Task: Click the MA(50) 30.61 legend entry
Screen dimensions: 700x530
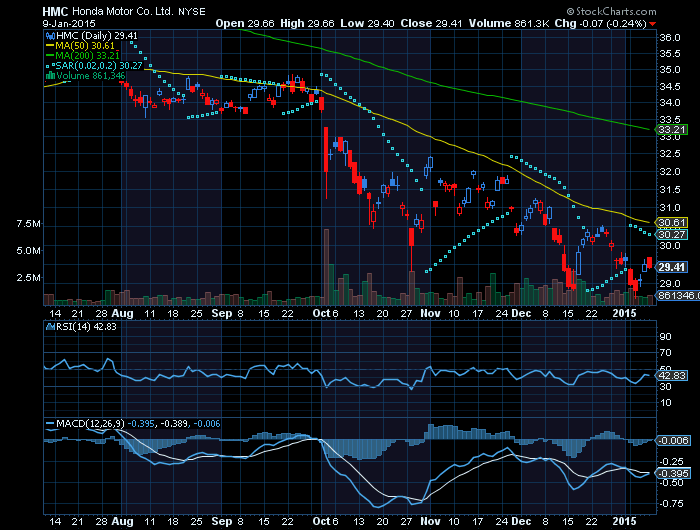Action: [x=80, y=46]
